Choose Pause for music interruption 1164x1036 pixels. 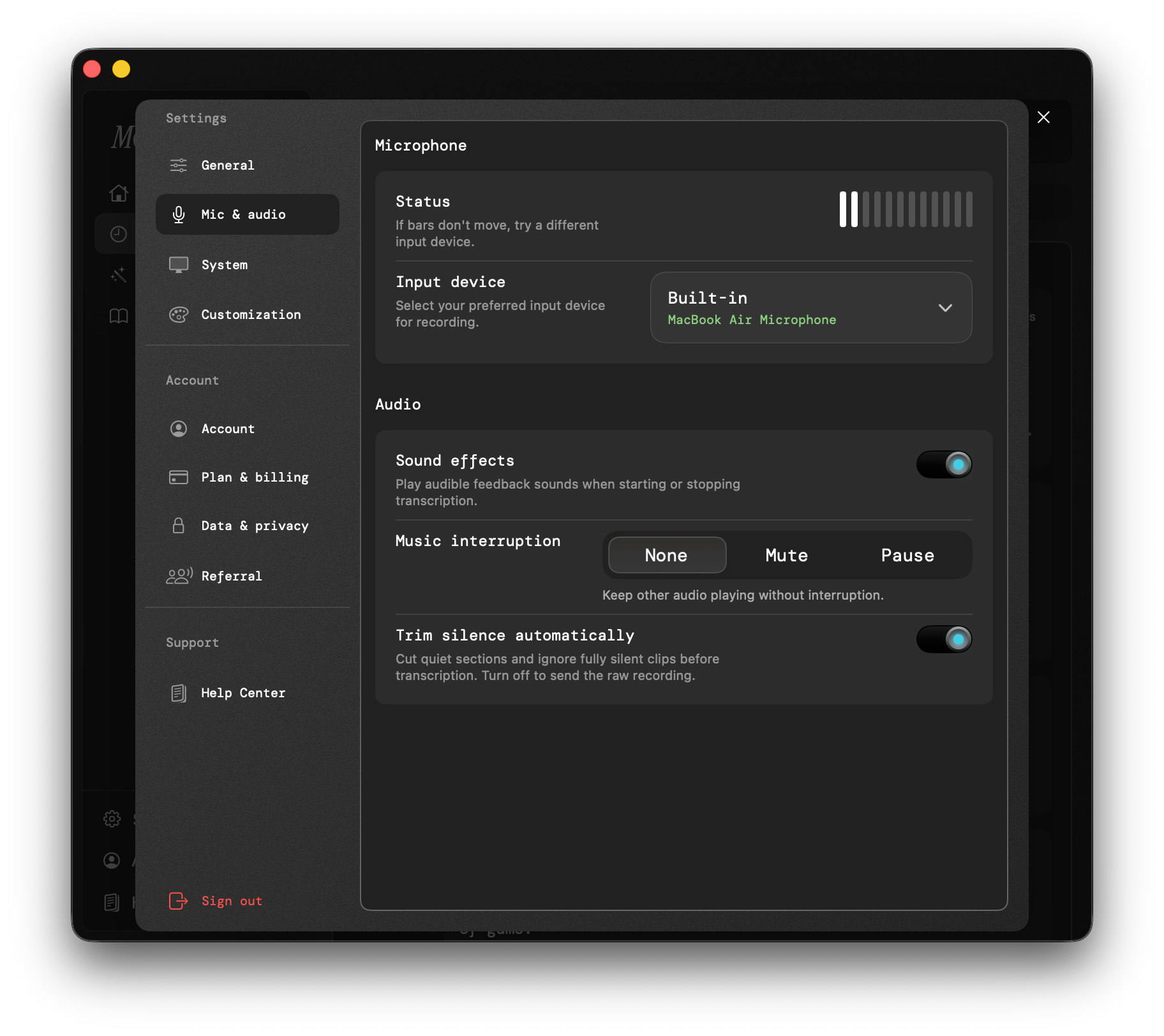pos(907,555)
